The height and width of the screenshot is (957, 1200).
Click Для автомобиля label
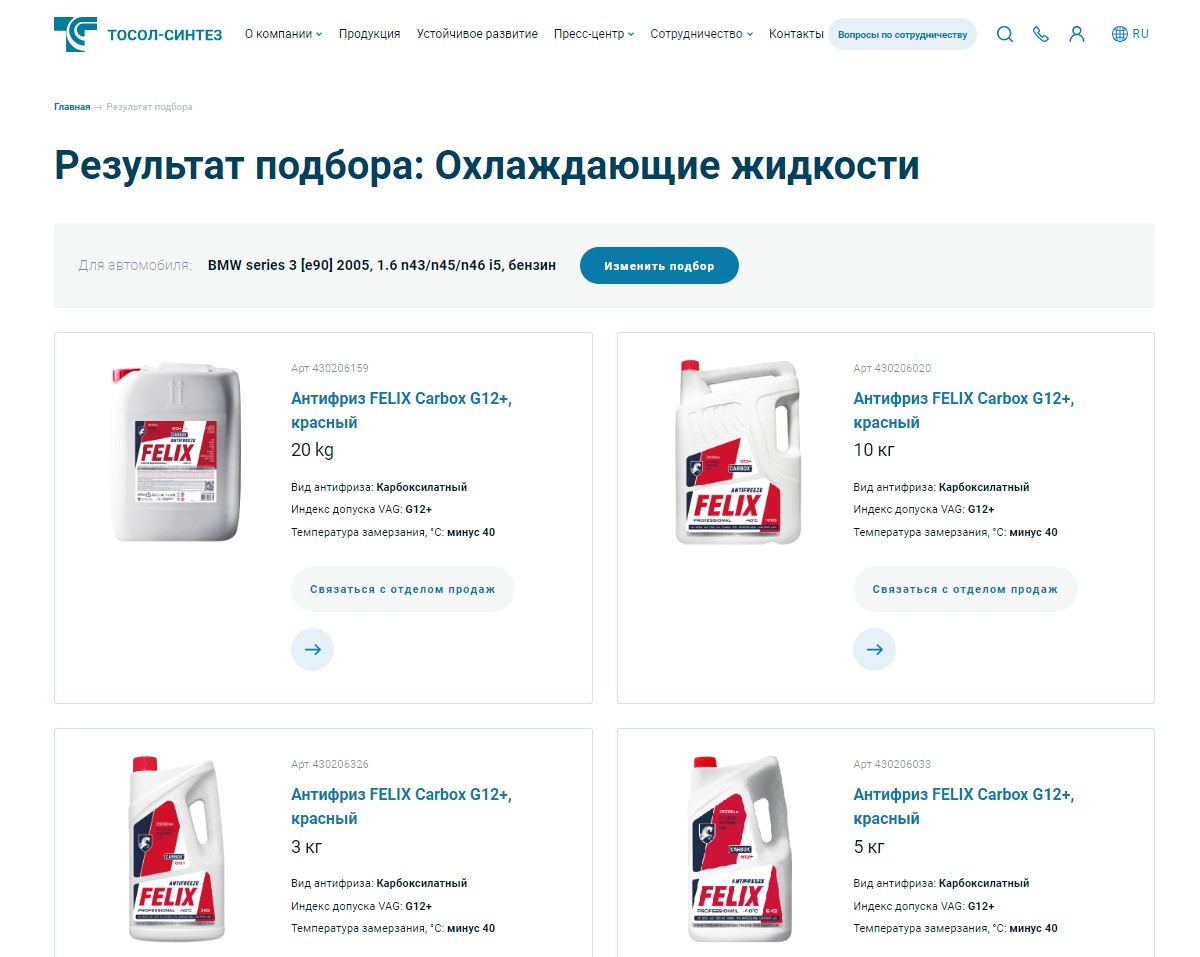click(134, 266)
